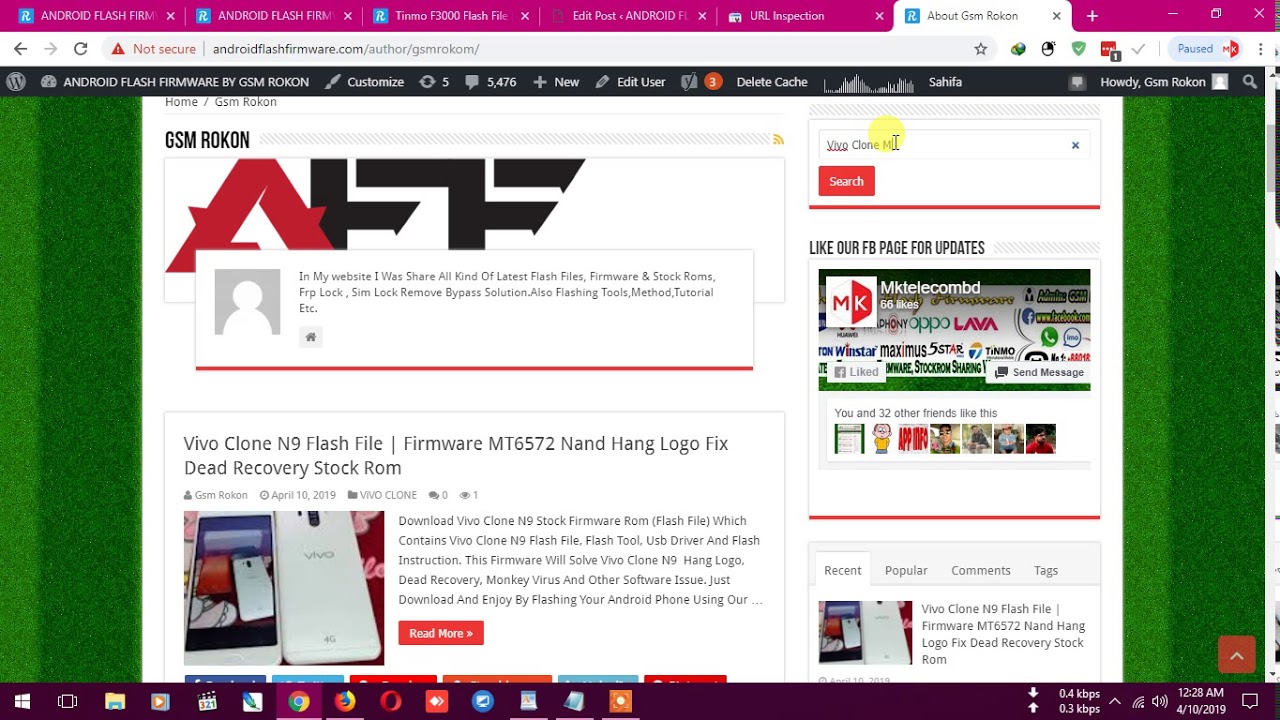
Task: Switch to the Tinmo F3000 Flash File tab
Action: pyautogui.click(x=452, y=16)
